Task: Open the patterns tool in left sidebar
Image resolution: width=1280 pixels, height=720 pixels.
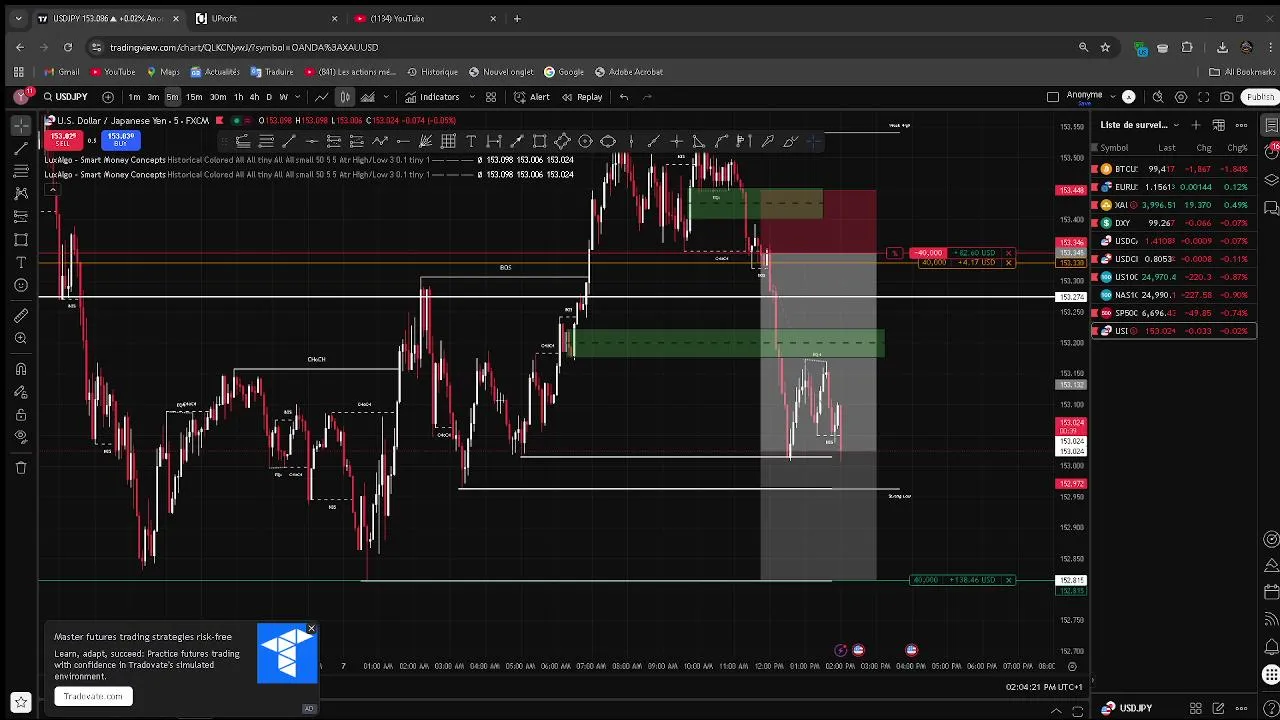Action: pyautogui.click(x=21, y=194)
